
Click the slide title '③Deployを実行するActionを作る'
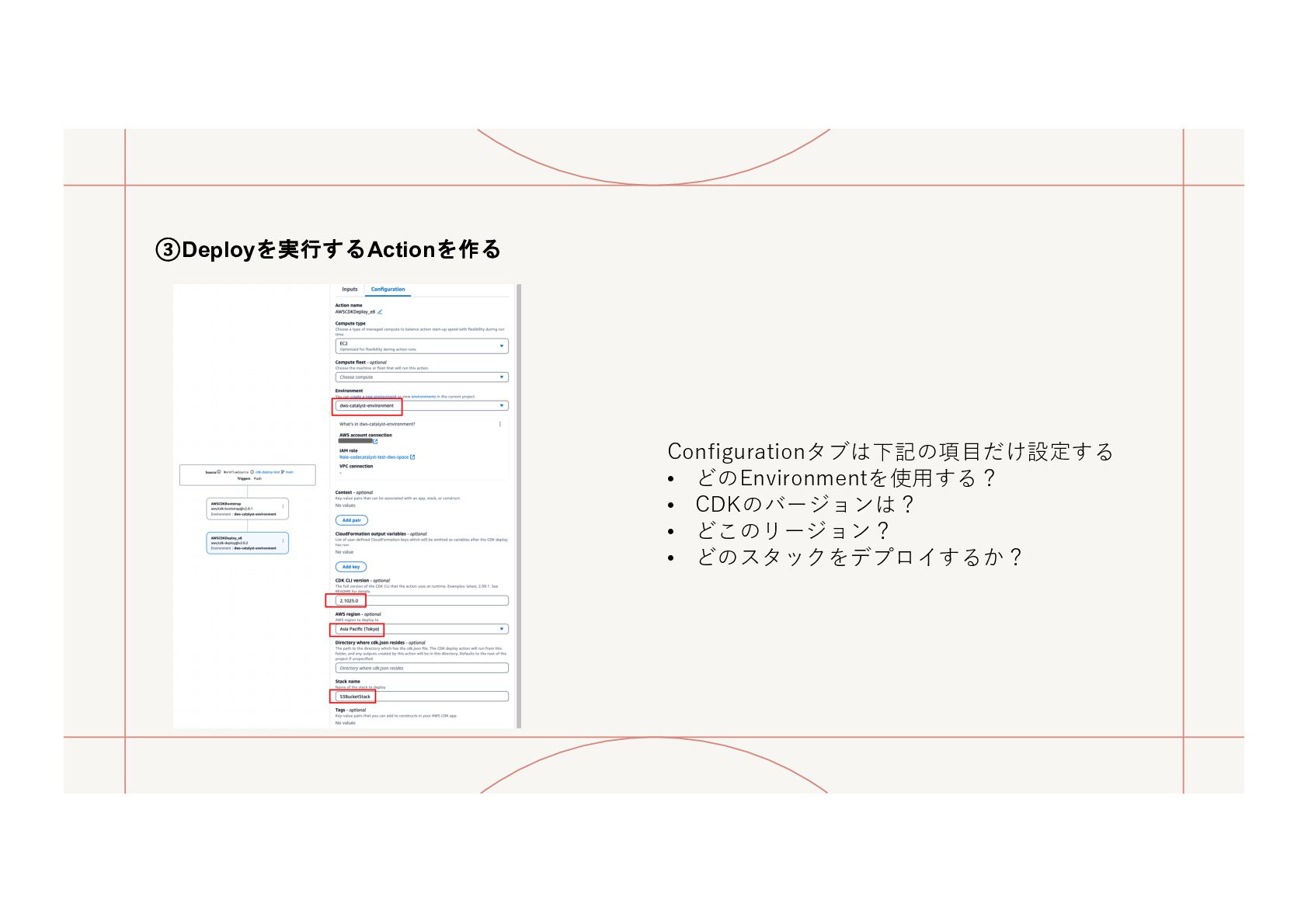328,249
